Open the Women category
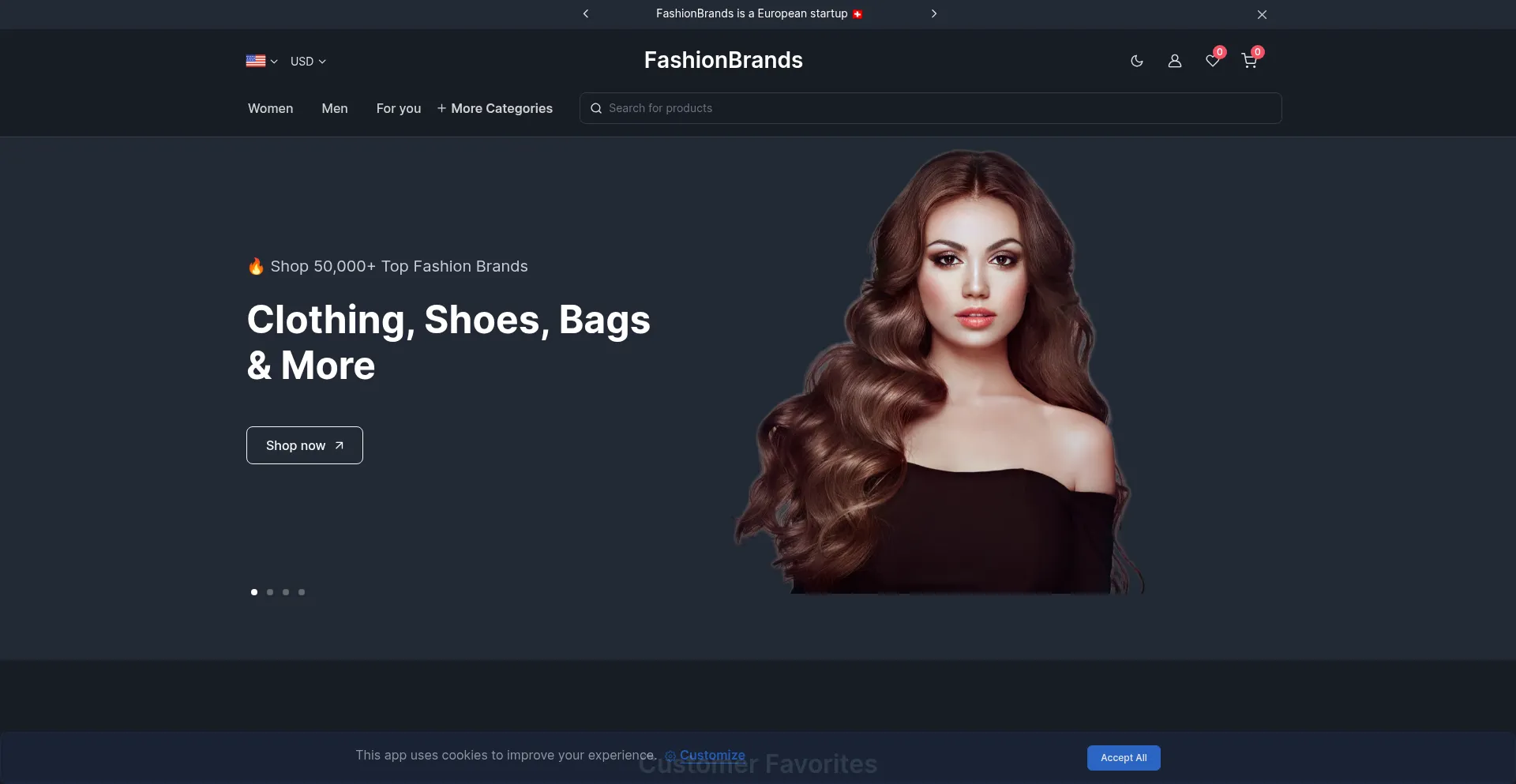The image size is (1516, 784). pyautogui.click(x=270, y=108)
